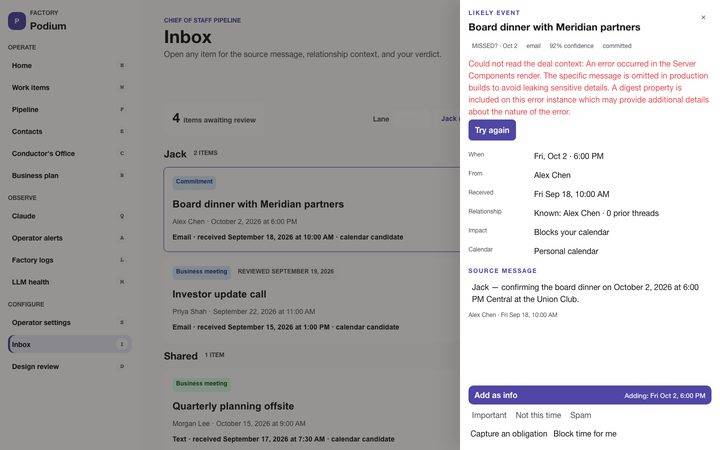The image size is (720, 450).
Task: Click the From value Alex Chen
Action: 552,175
